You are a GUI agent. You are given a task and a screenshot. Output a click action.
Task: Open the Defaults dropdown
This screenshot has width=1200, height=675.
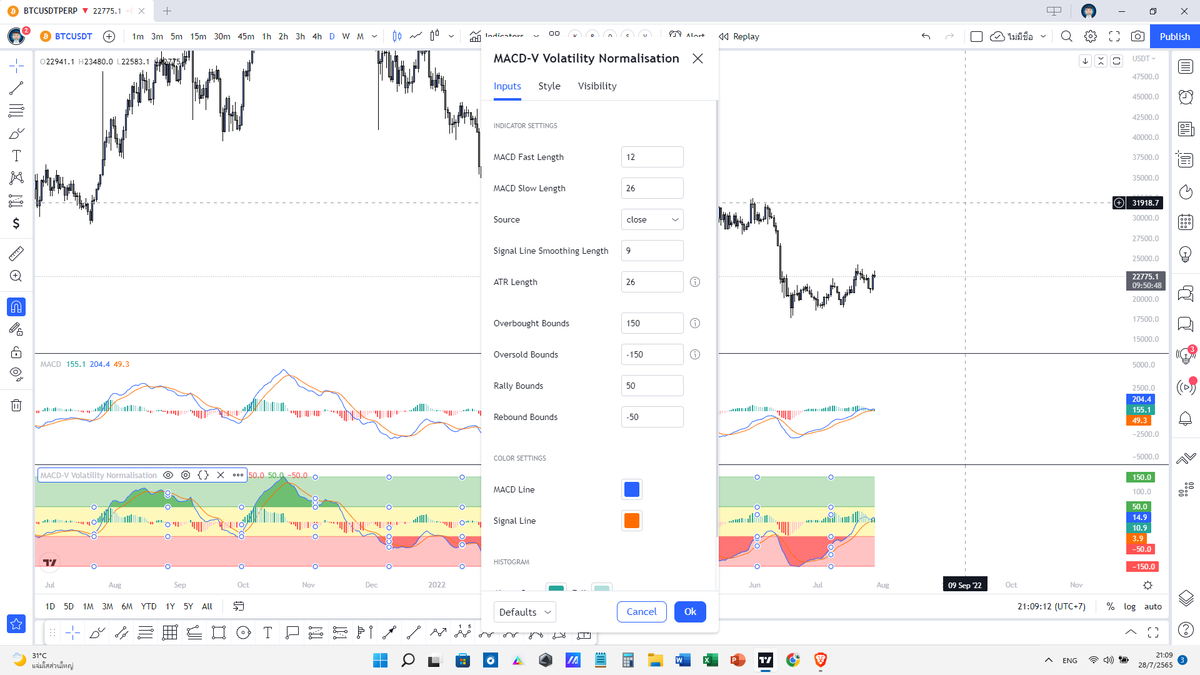pos(525,612)
